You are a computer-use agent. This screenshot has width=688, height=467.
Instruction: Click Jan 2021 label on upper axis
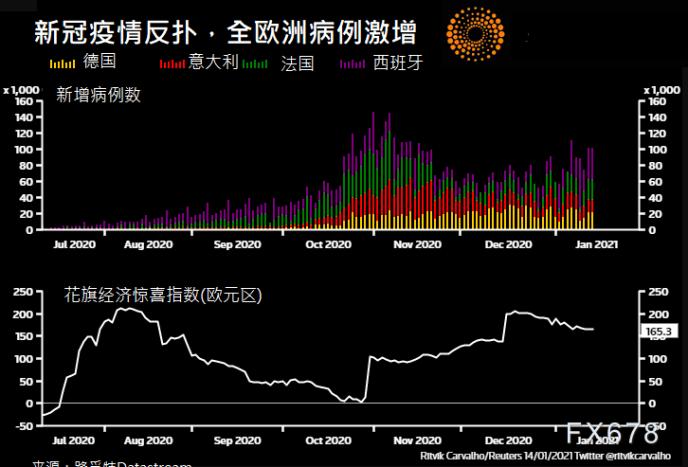pos(596,244)
